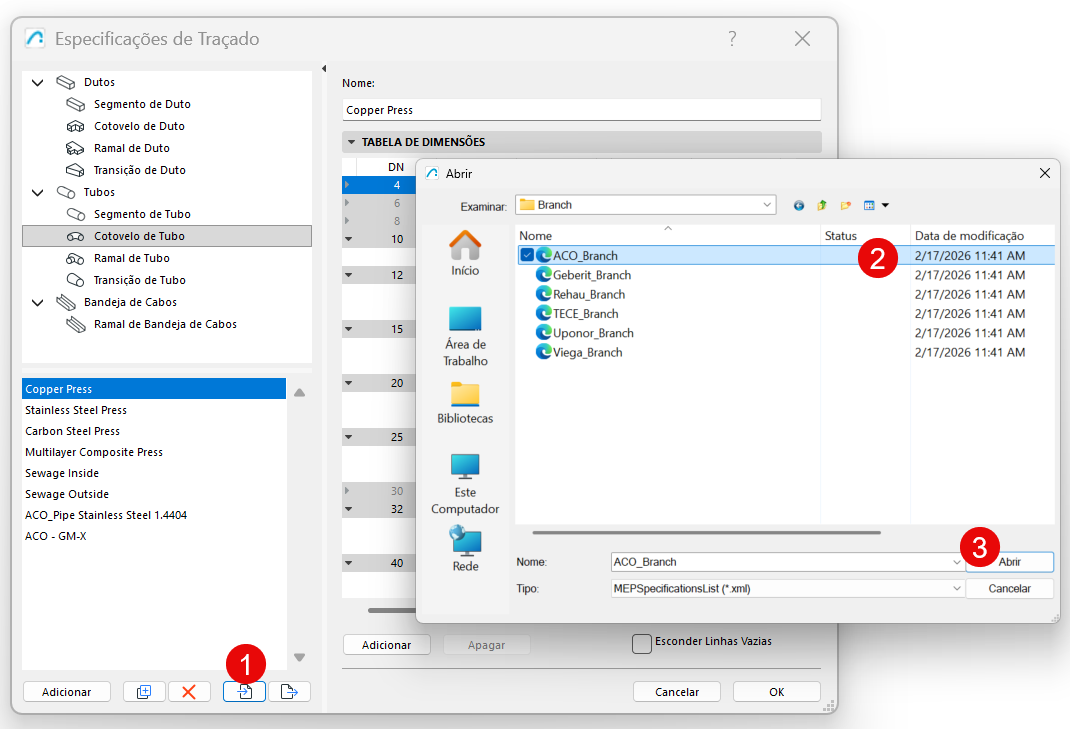Select Sewage Inside specification

154,473
